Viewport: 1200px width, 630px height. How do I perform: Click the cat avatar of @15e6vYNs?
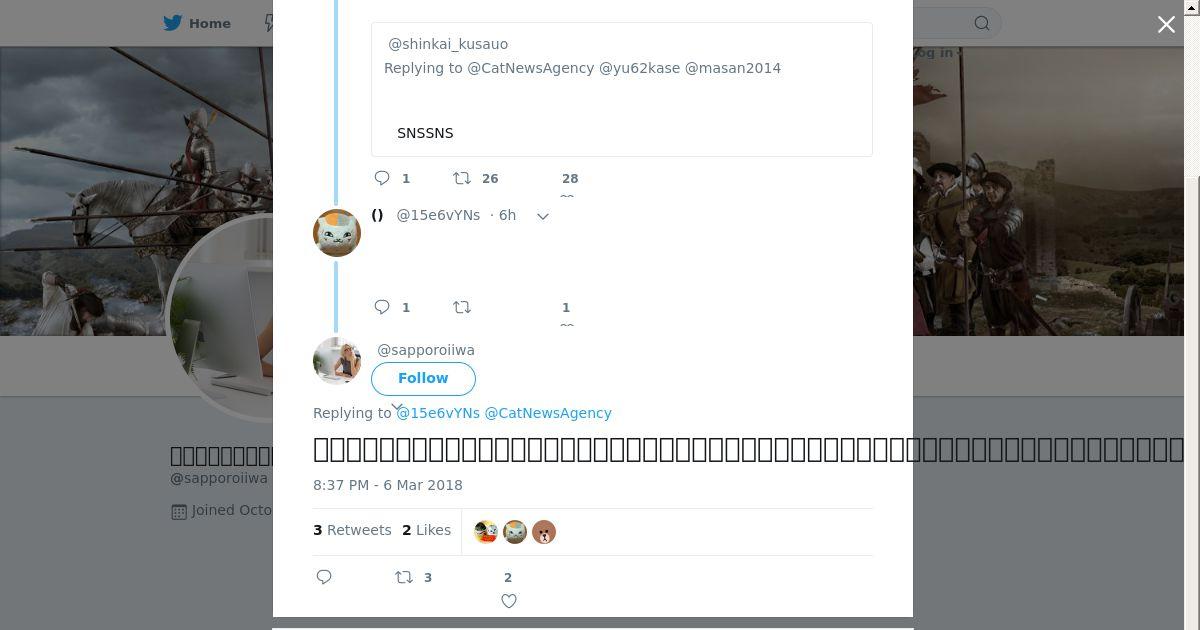337,233
